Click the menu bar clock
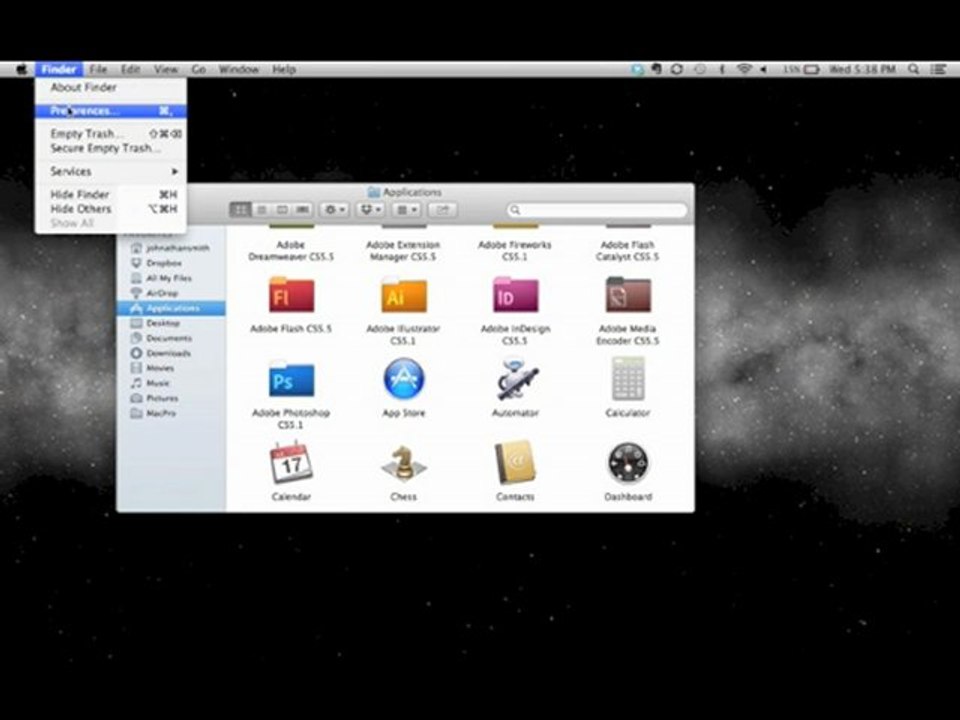This screenshot has height=720, width=960. coord(862,69)
